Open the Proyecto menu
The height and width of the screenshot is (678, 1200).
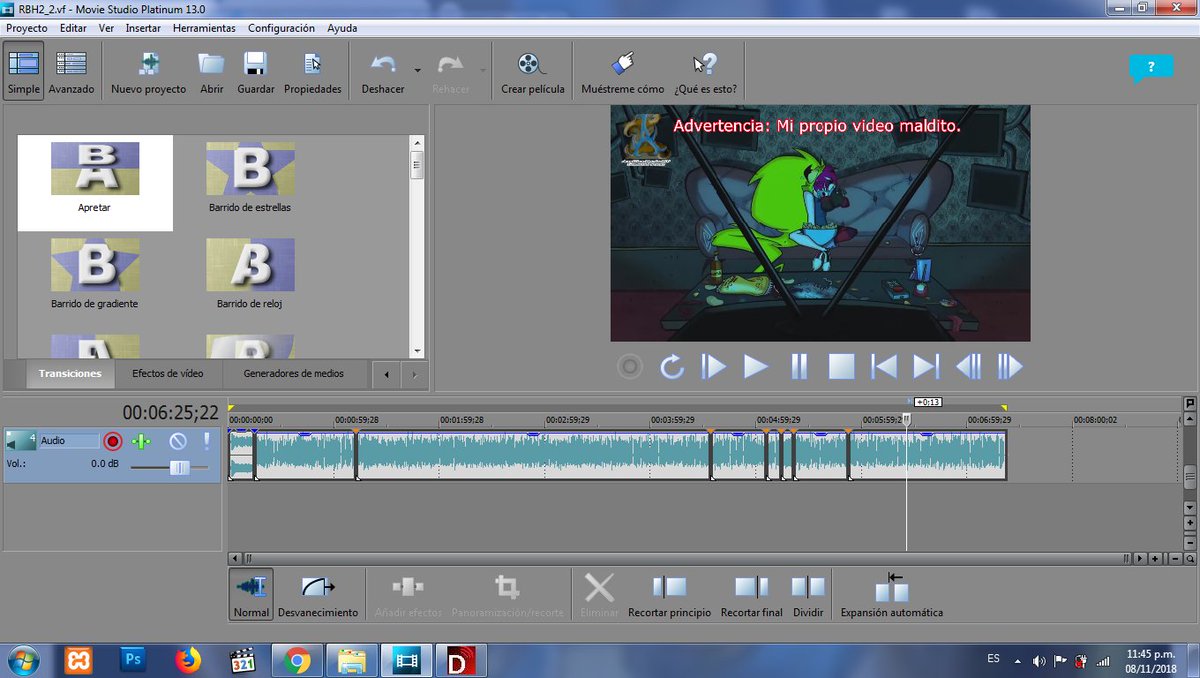tap(27, 28)
